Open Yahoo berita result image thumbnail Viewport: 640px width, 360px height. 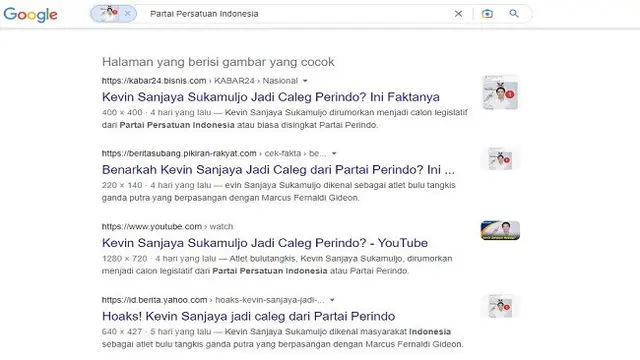500,306
